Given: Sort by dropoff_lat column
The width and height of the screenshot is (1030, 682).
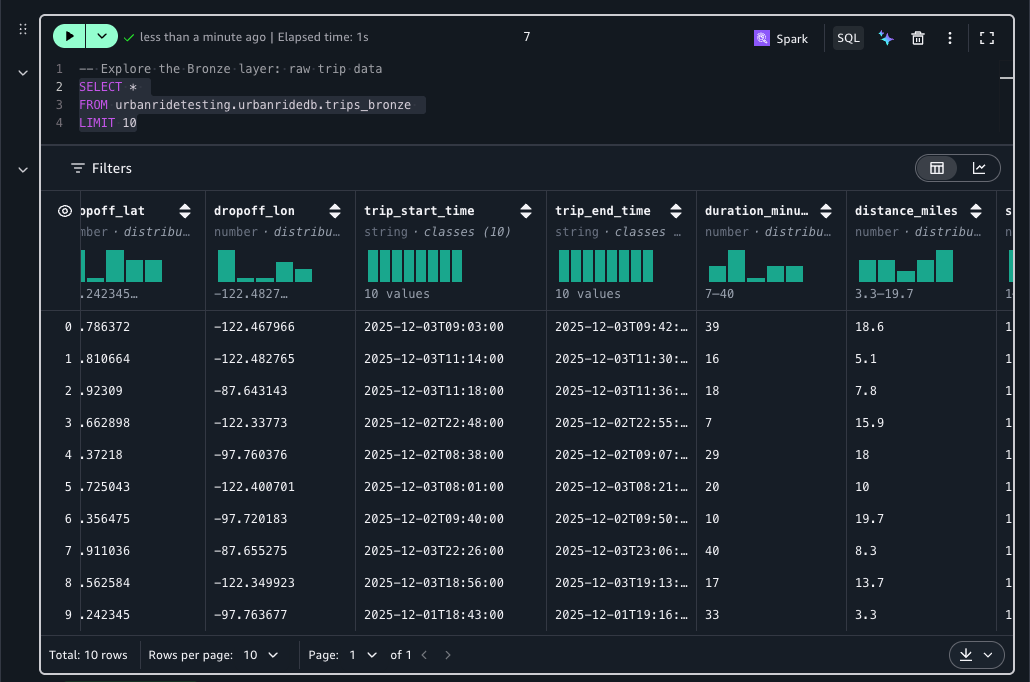Looking at the screenshot, I should pos(185,211).
